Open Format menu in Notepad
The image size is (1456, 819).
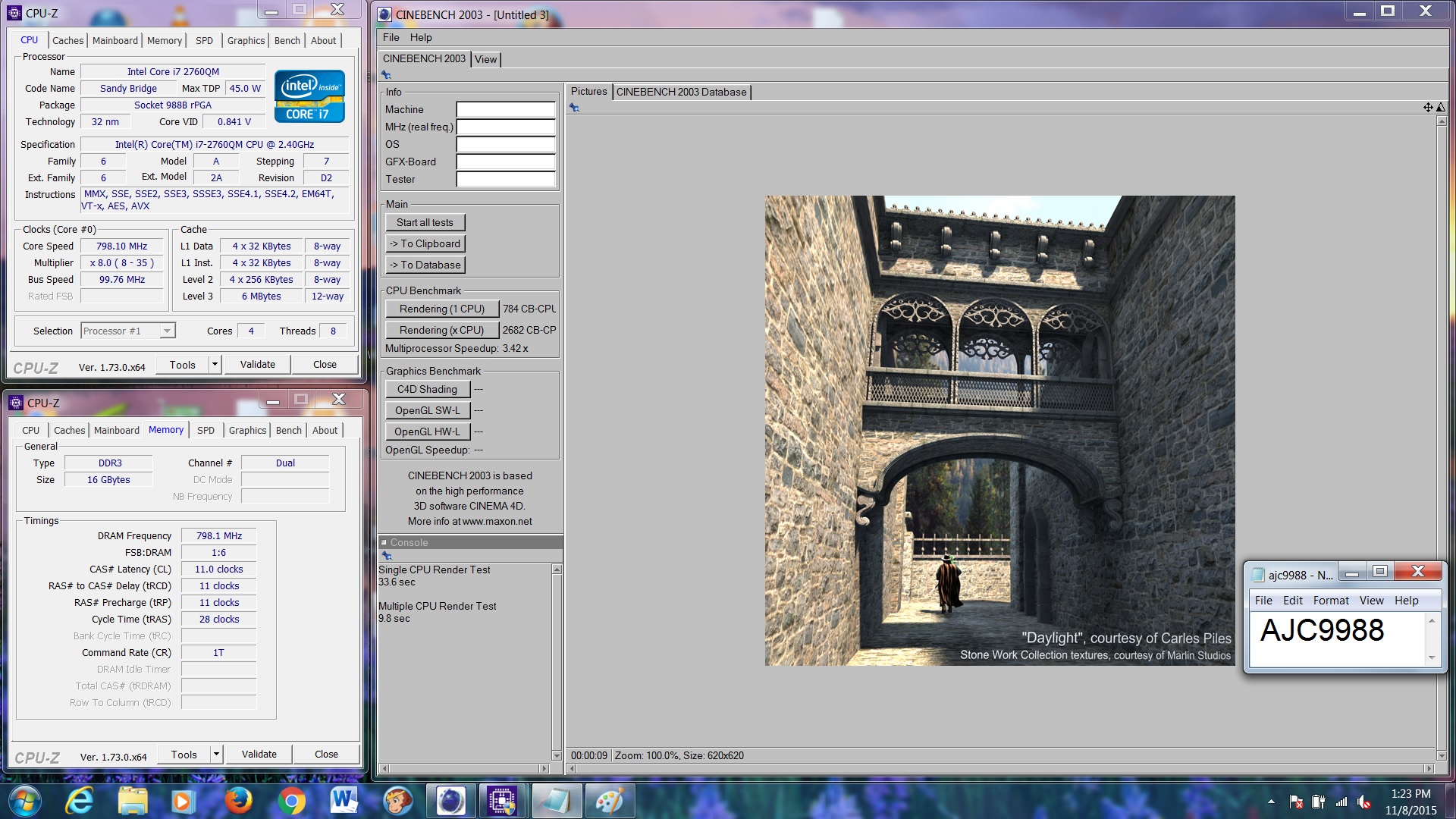coord(1331,601)
